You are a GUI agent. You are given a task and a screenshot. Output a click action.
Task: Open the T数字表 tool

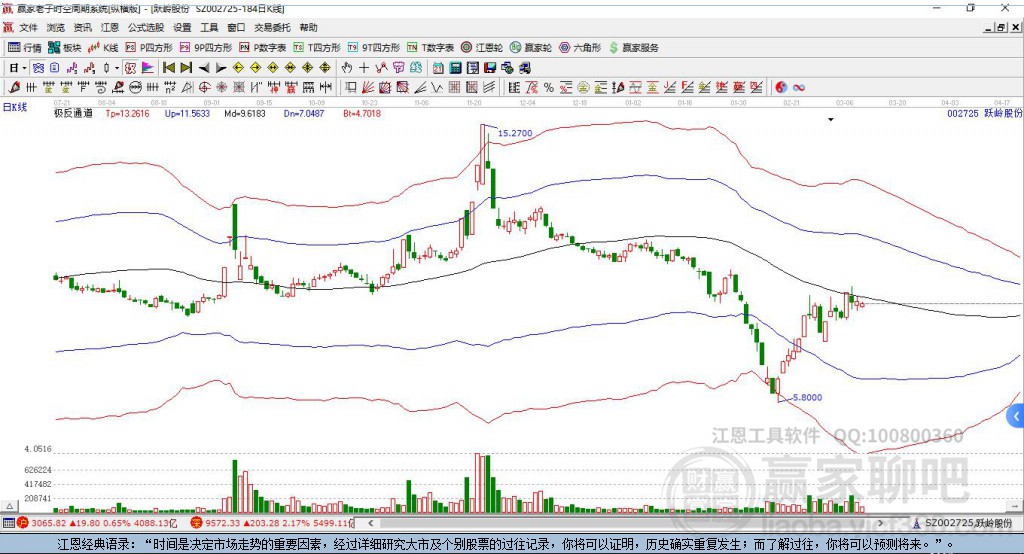pyautogui.click(x=430, y=48)
